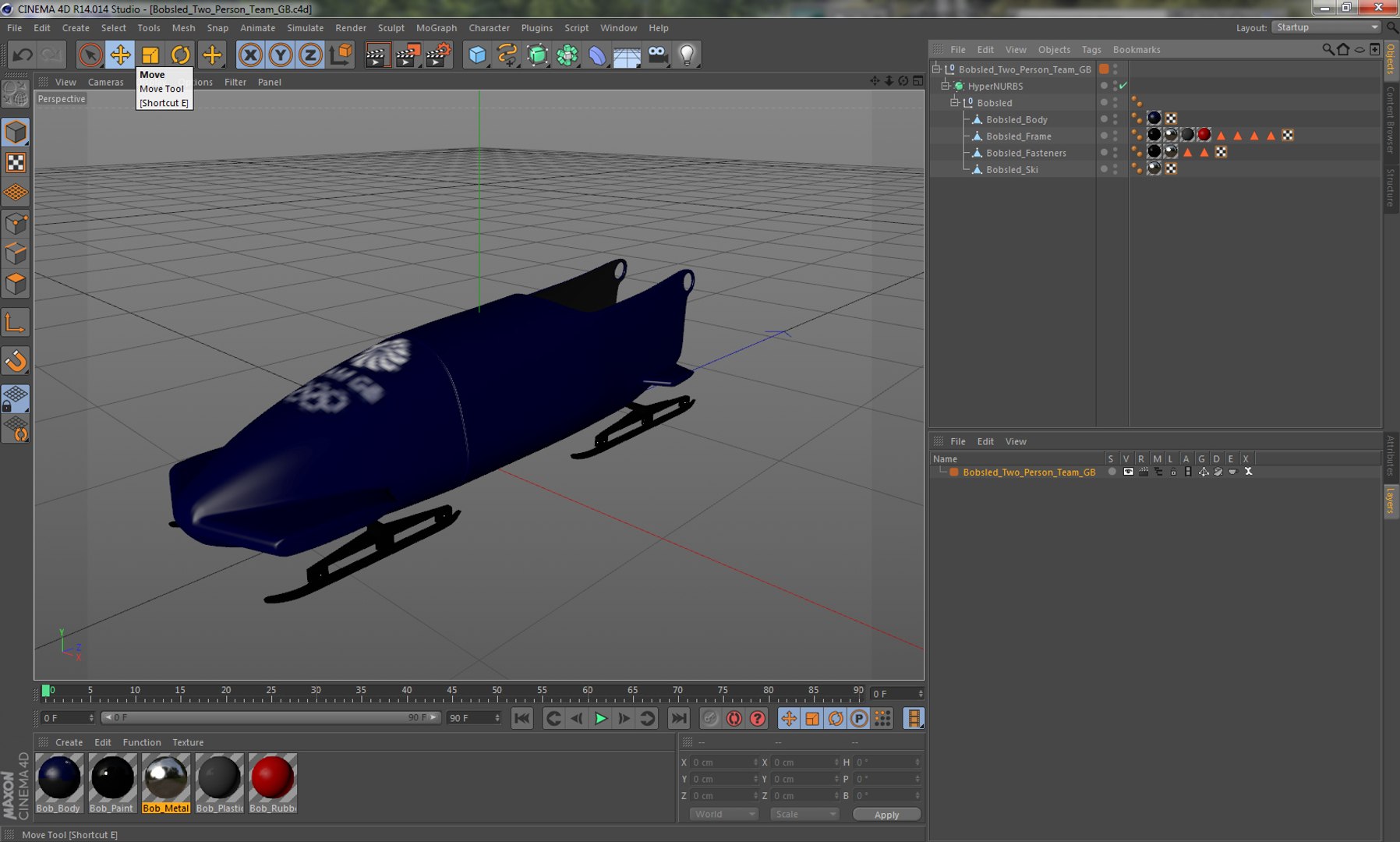Select the Move tool icon
This screenshot has height=842, width=1400.
click(x=120, y=55)
